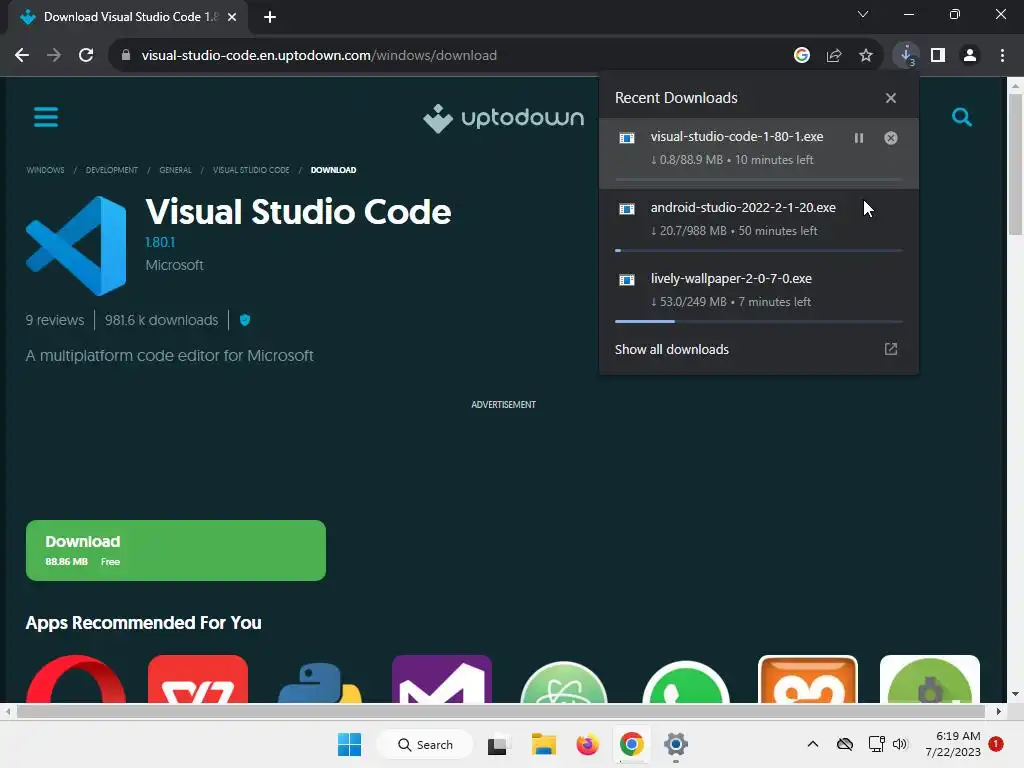
Task: Click the horizontal scrollbar right arrow
Action: pyautogui.click(x=999, y=711)
